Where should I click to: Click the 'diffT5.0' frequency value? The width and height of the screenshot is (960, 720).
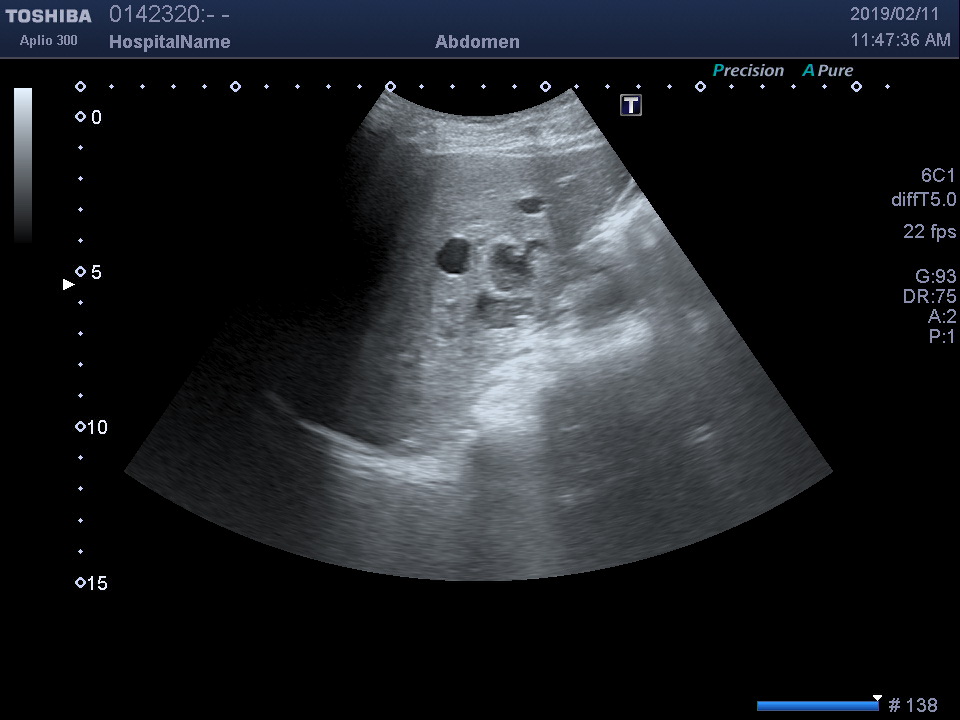923,200
